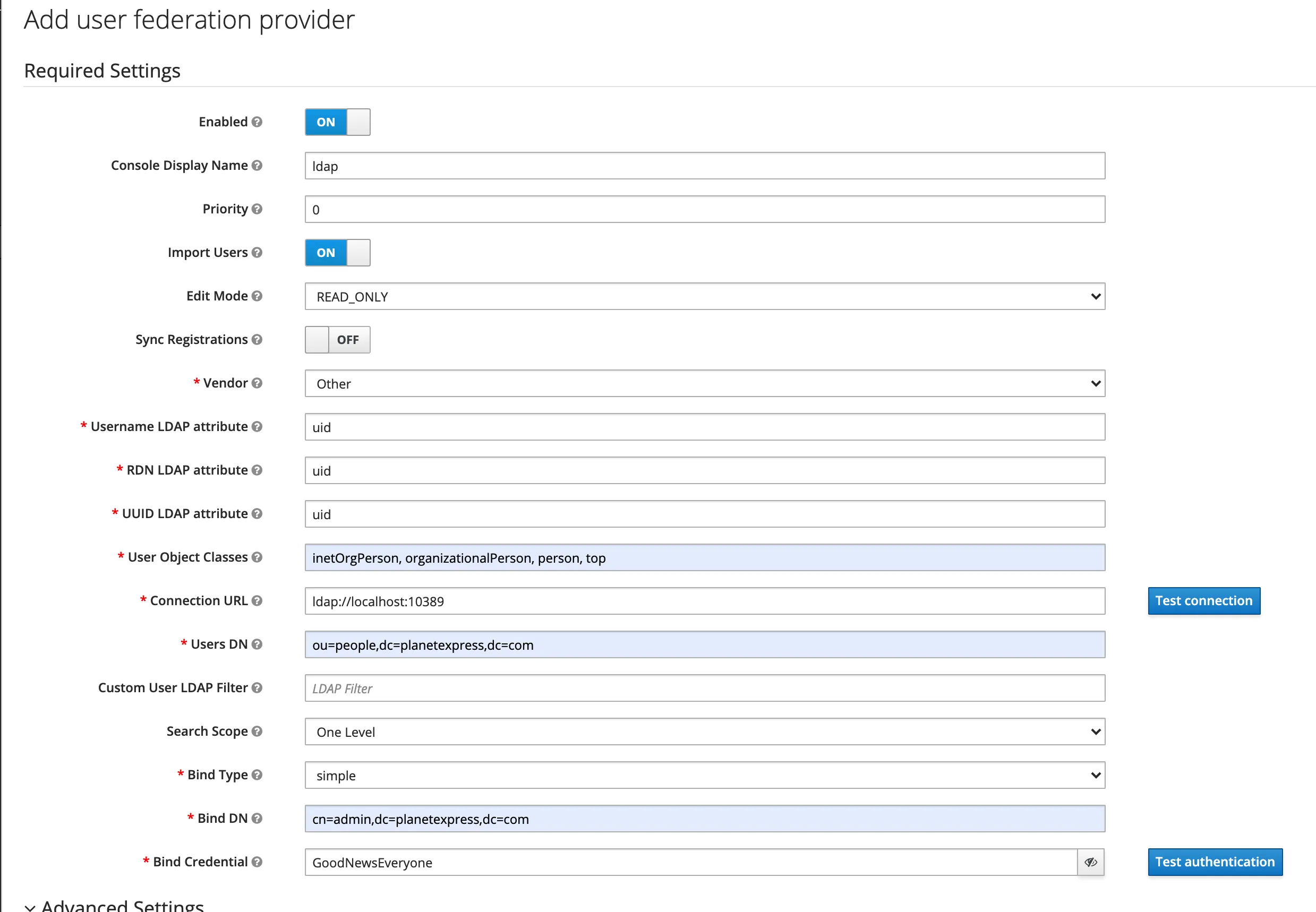1316x912 pixels.
Task: Click the Edit Mode help icon
Action: coord(257,296)
